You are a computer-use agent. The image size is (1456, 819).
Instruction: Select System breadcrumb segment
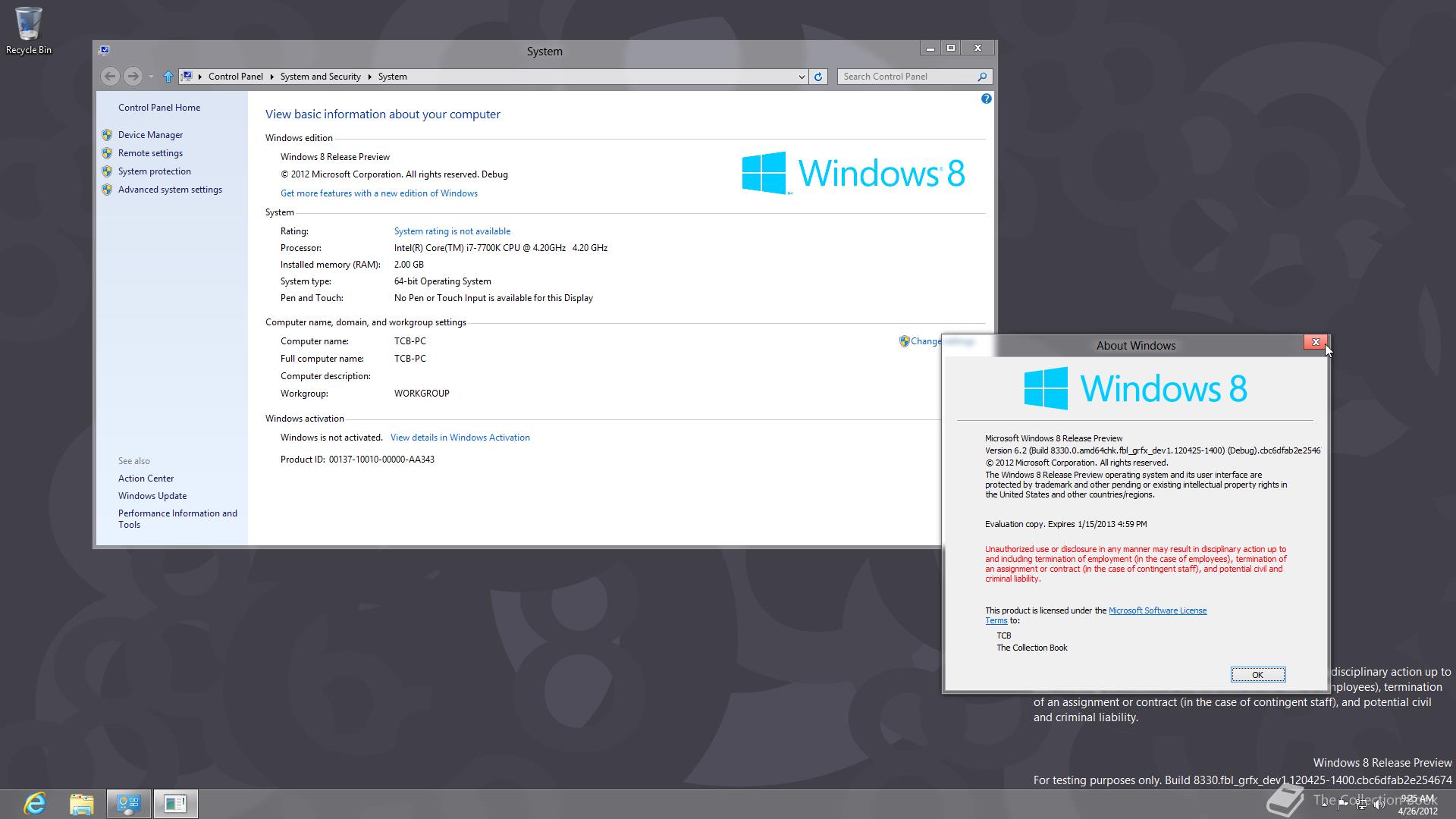392,77
